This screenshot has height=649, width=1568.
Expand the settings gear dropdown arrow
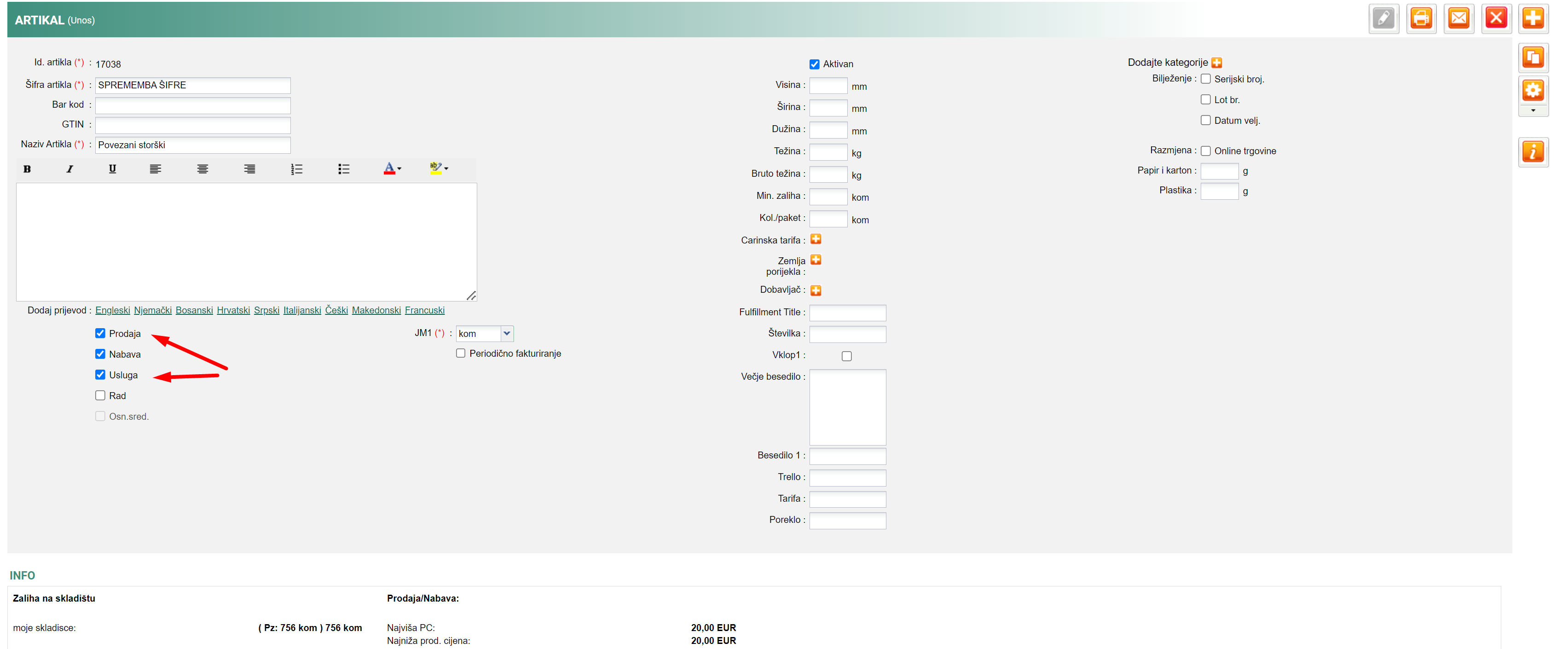1533,111
